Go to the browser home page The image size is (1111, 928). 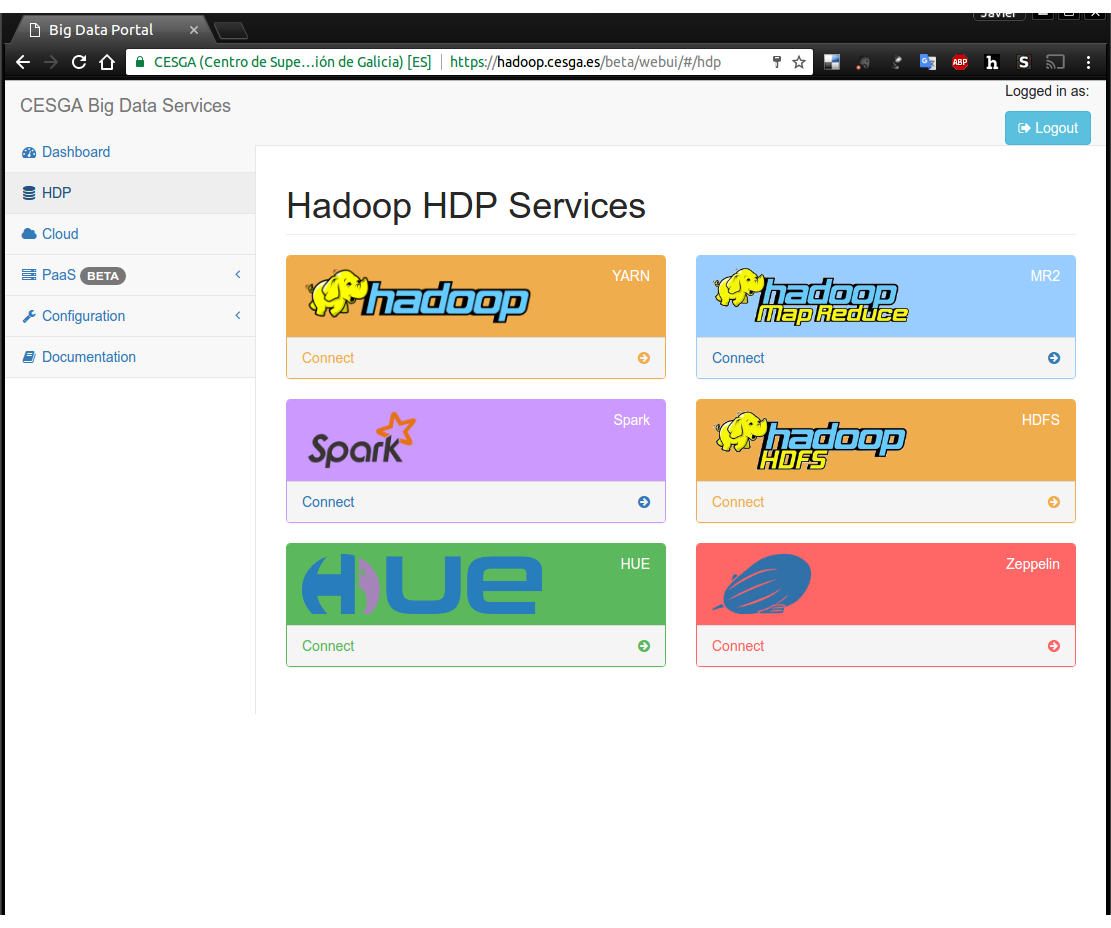coord(107,62)
